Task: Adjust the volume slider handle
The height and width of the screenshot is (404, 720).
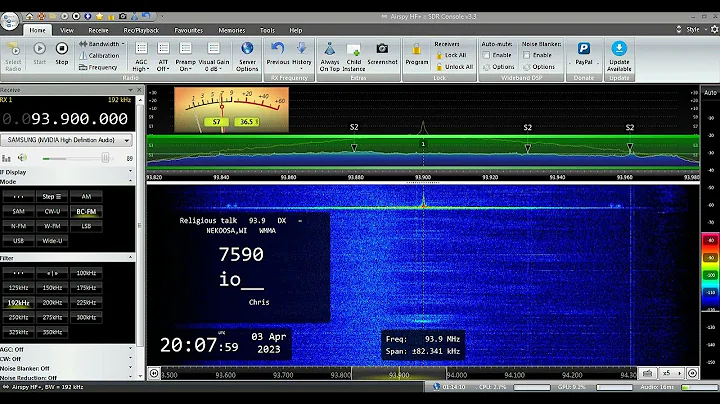Action: point(105,158)
